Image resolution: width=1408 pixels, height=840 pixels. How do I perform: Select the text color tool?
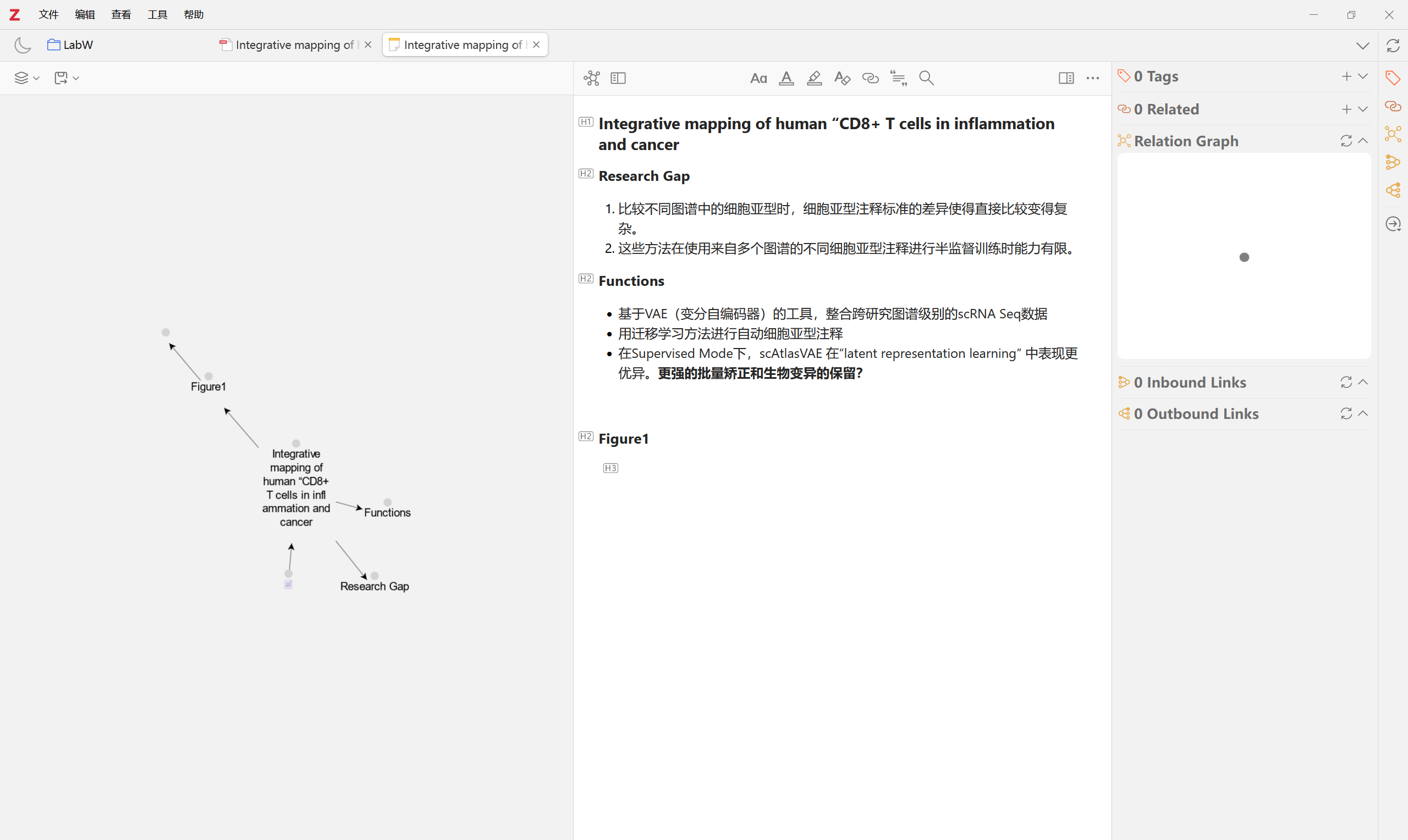point(787,78)
